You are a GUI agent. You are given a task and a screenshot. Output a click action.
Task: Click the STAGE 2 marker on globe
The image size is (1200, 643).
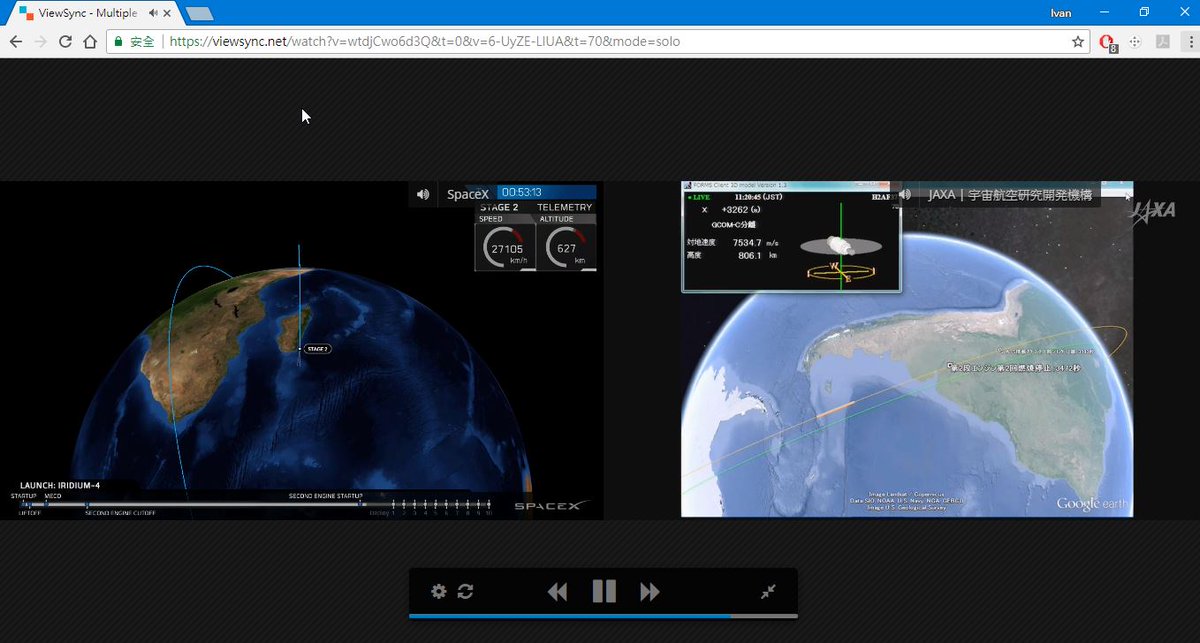pyautogui.click(x=317, y=348)
